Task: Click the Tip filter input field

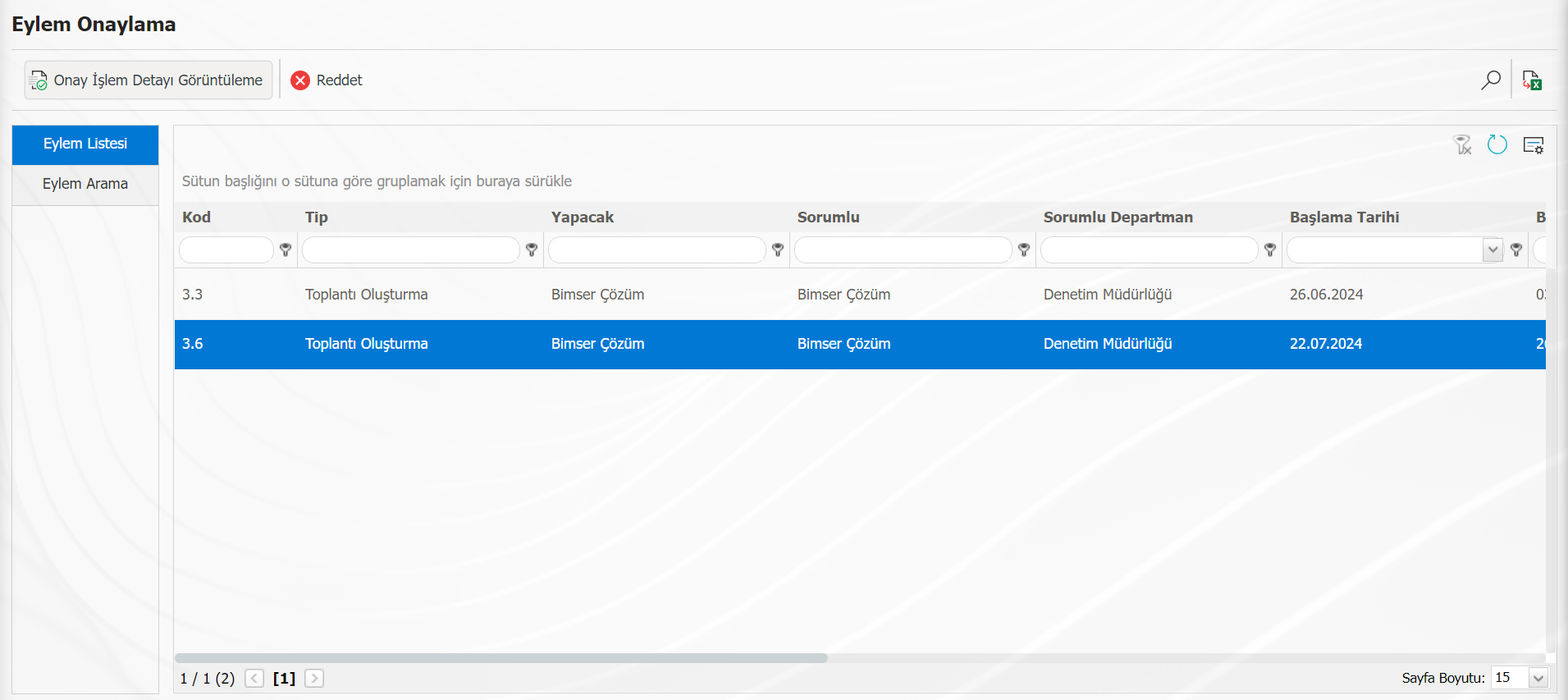Action: [411, 249]
